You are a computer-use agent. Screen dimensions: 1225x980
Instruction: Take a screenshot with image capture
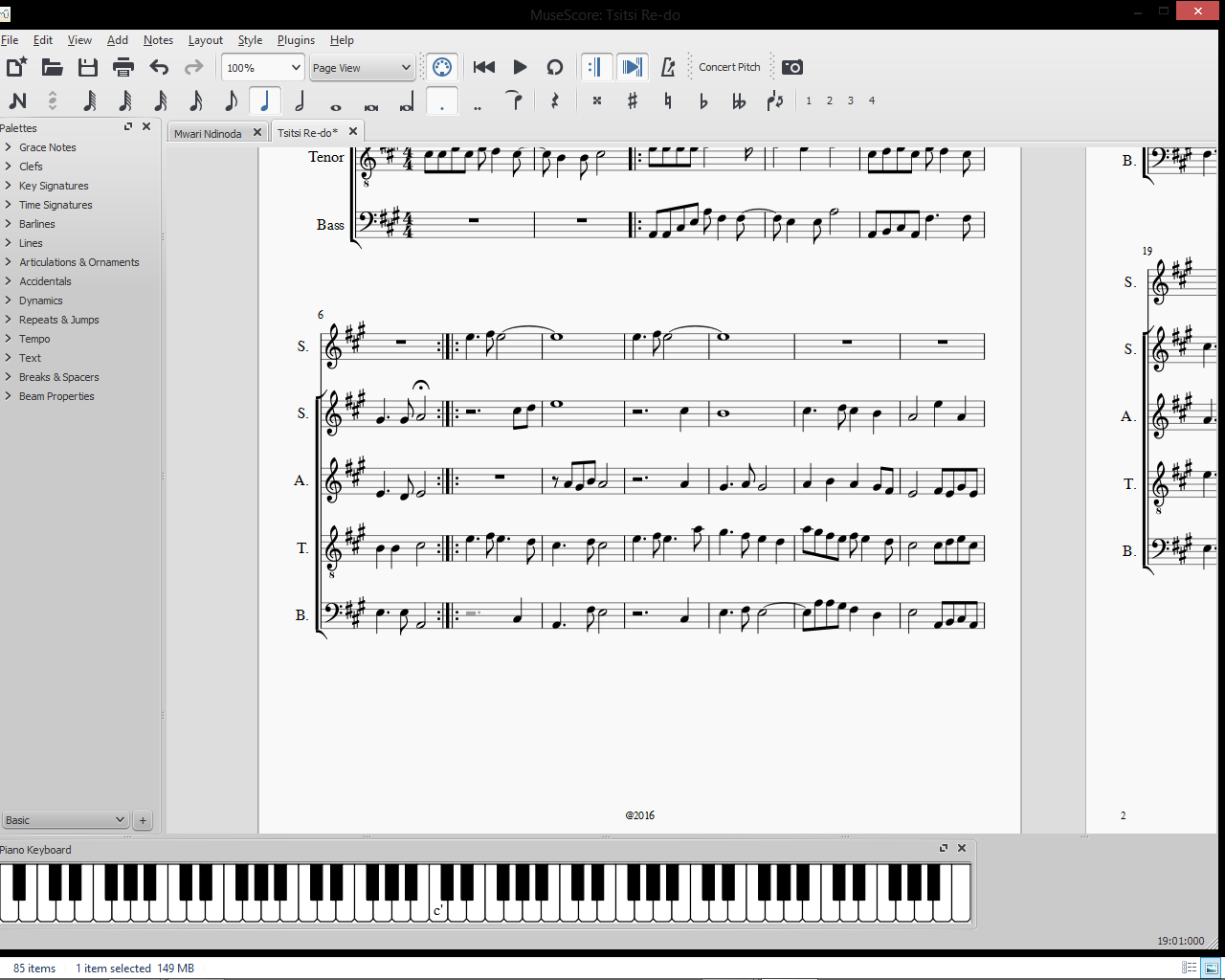tap(792, 67)
